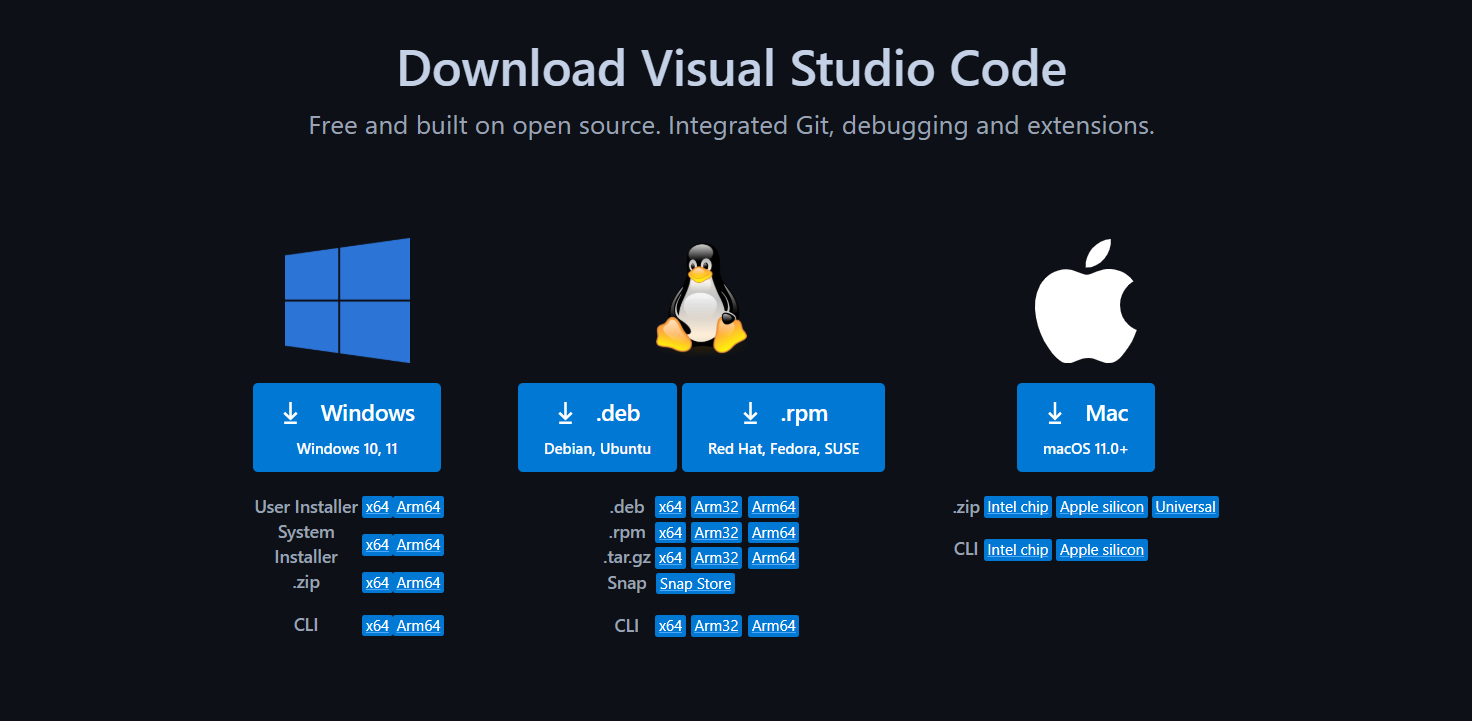Choose System Installer x64 for Windows
The height and width of the screenshot is (721, 1472).
coord(377,545)
